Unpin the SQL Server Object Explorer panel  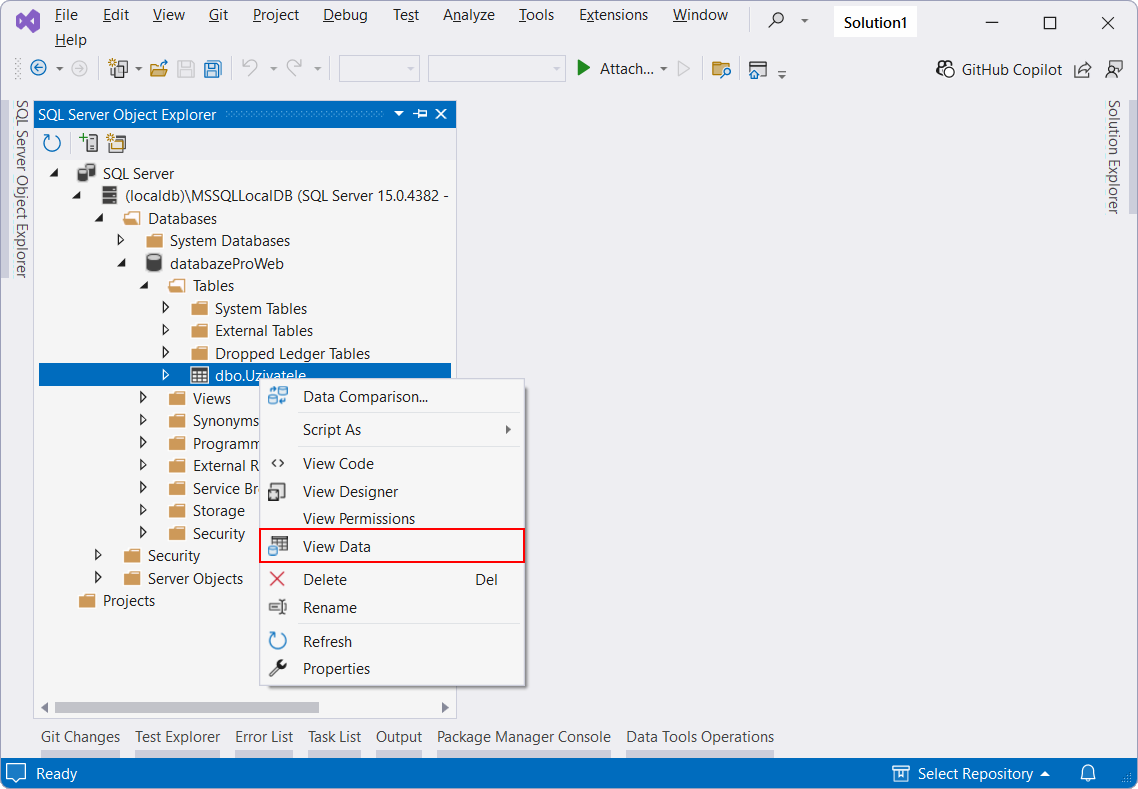(x=420, y=114)
